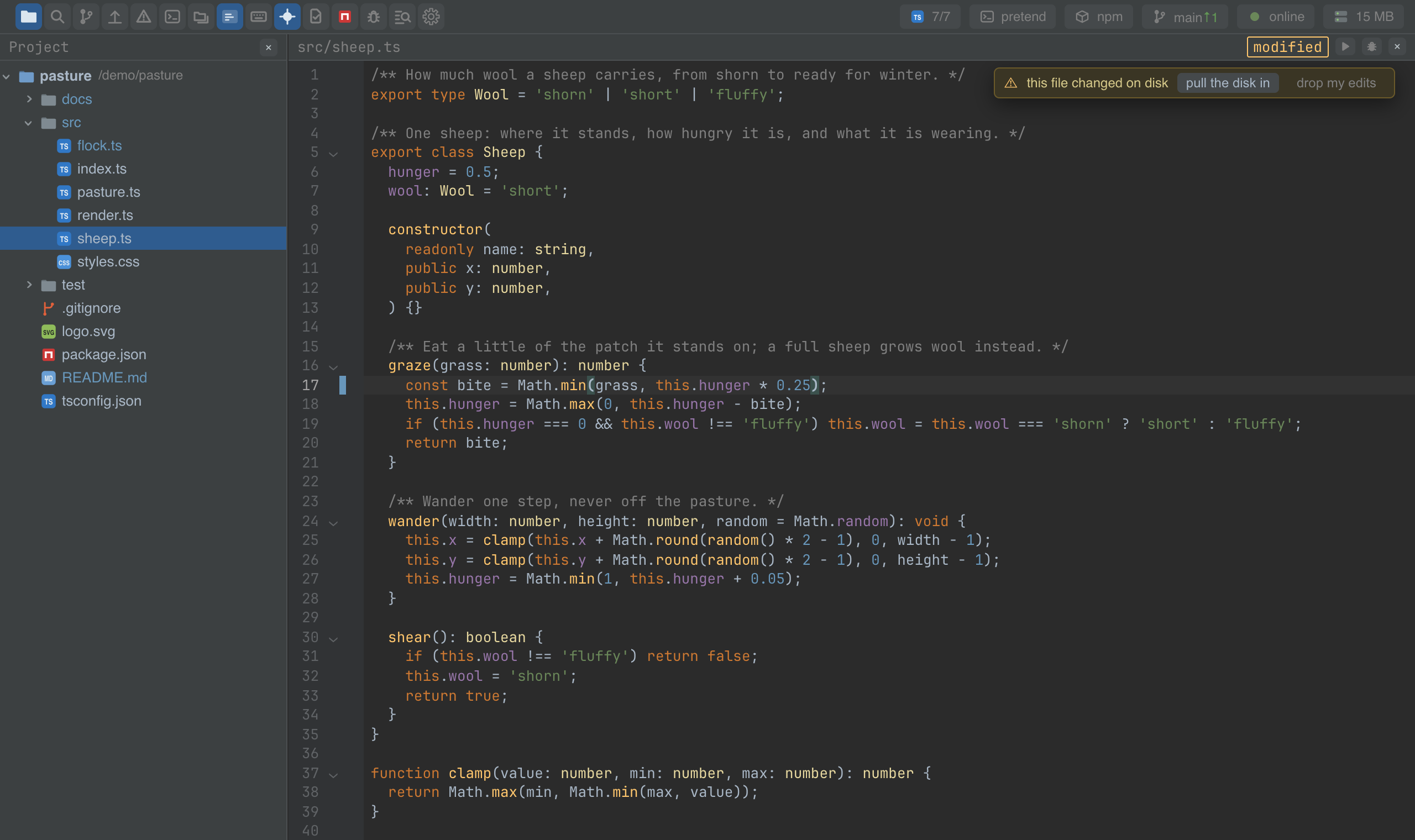Close the Project panel
The height and width of the screenshot is (840, 1415).
[269, 48]
